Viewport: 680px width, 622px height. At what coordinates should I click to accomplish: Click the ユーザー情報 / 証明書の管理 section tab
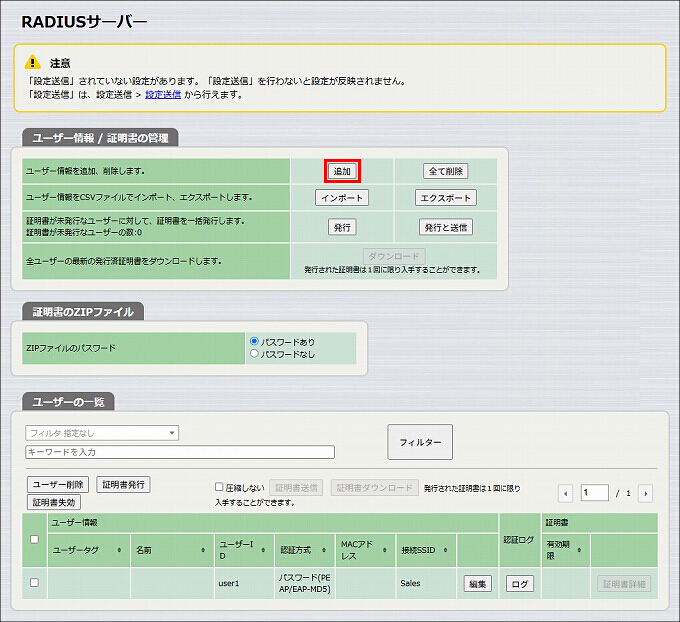[100, 137]
